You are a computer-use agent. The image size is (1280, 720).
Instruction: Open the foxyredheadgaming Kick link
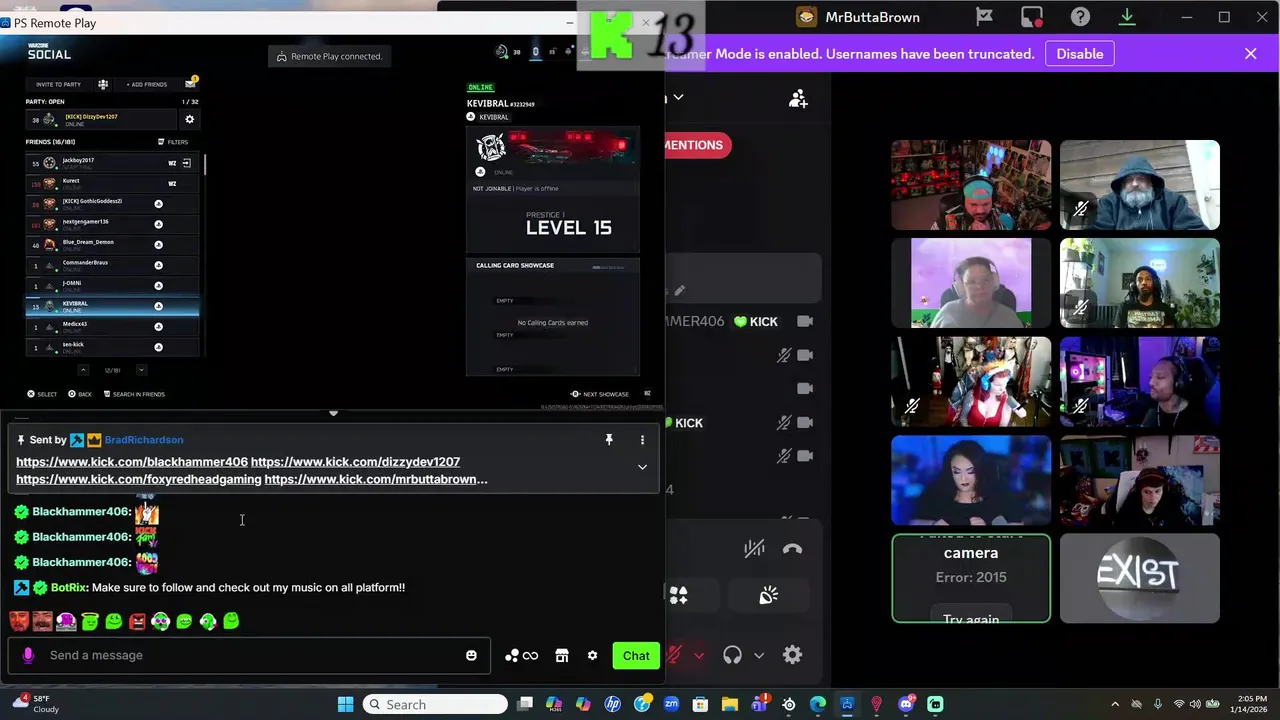click(x=139, y=480)
